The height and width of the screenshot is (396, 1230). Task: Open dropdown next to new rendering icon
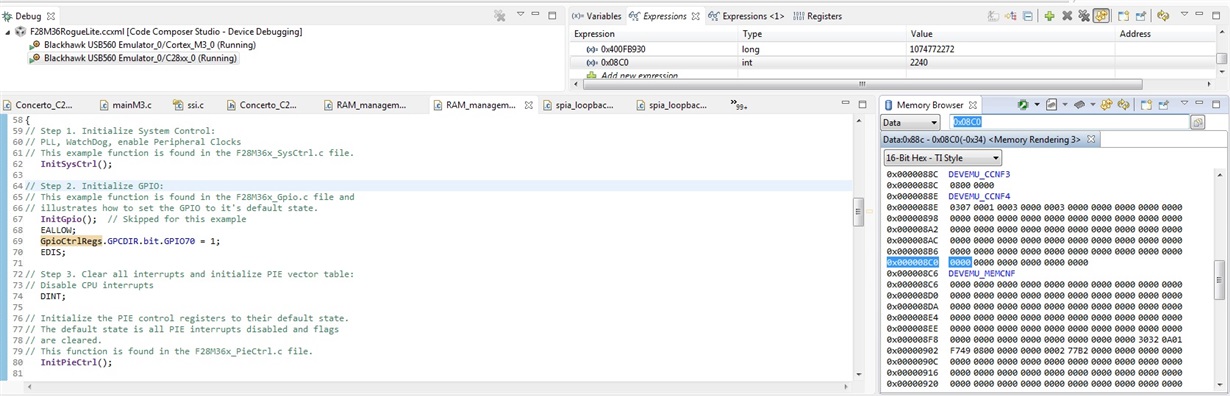[1065, 104]
